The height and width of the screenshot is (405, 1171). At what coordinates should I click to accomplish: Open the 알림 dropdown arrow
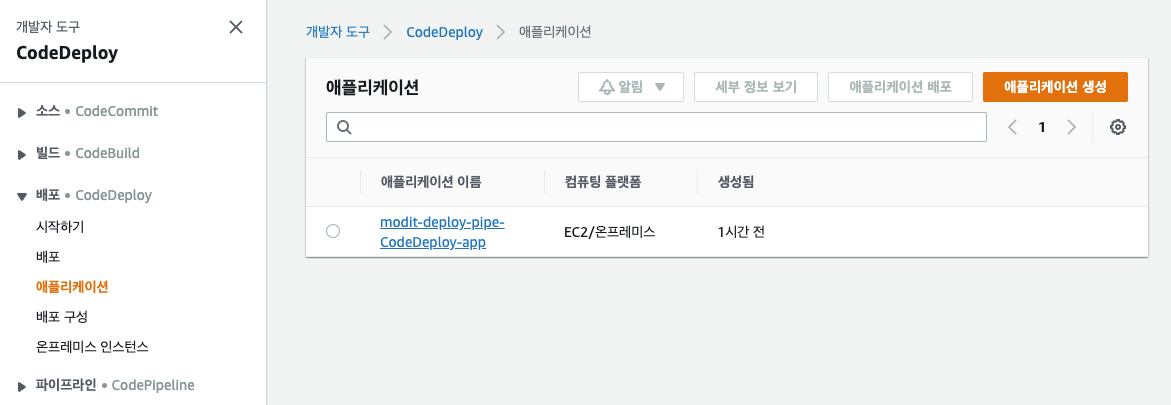(659, 87)
